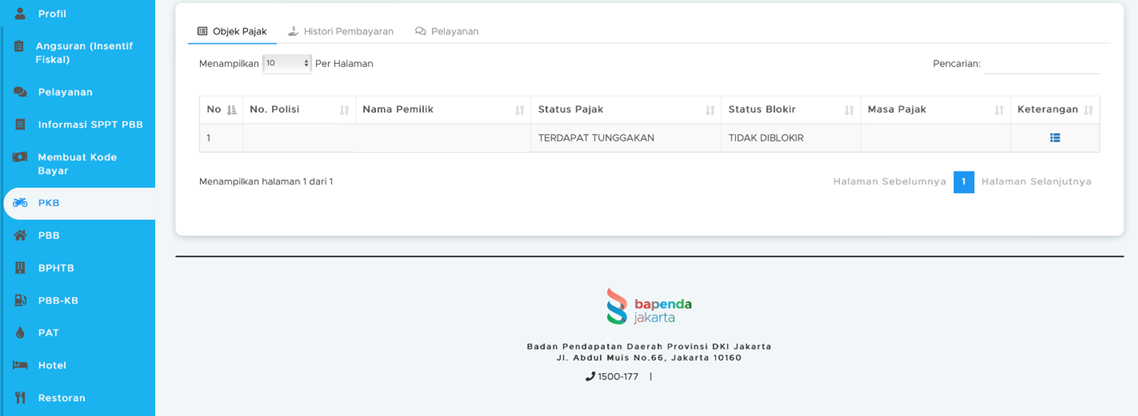Image resolution: width=1138 pixels, height=416 pixels.
Task: Click the fork and knife Restoran icon
Action: tap(20, 398)
